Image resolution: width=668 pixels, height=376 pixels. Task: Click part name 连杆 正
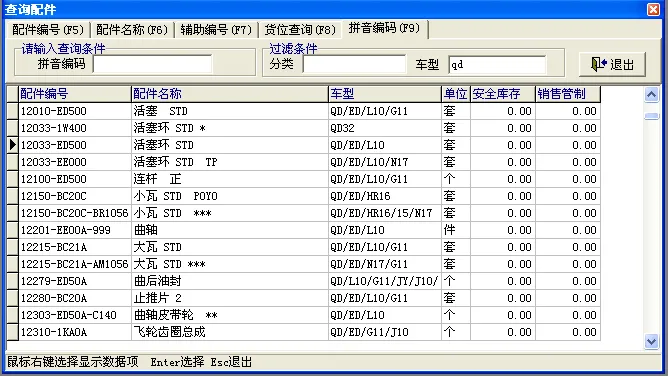click(x=158, y=179)
